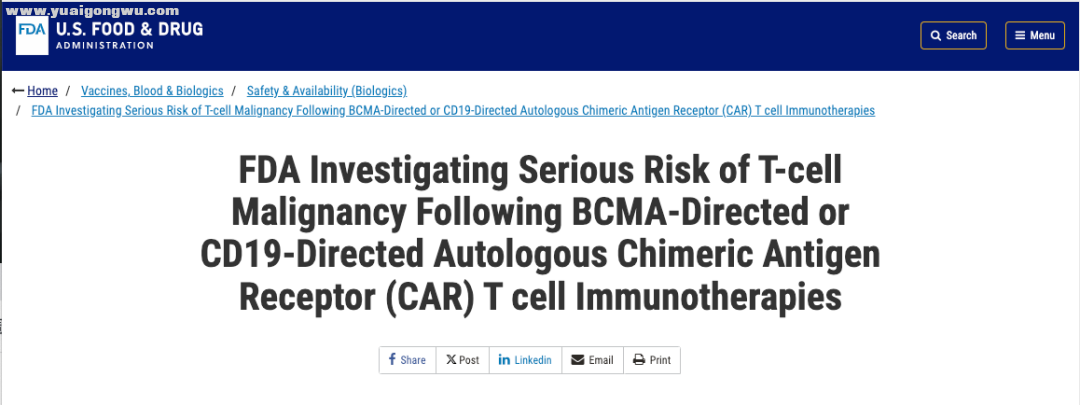Click the main article headline
The height and width of the screenshot is (405, 1080).
coord(540,235)
